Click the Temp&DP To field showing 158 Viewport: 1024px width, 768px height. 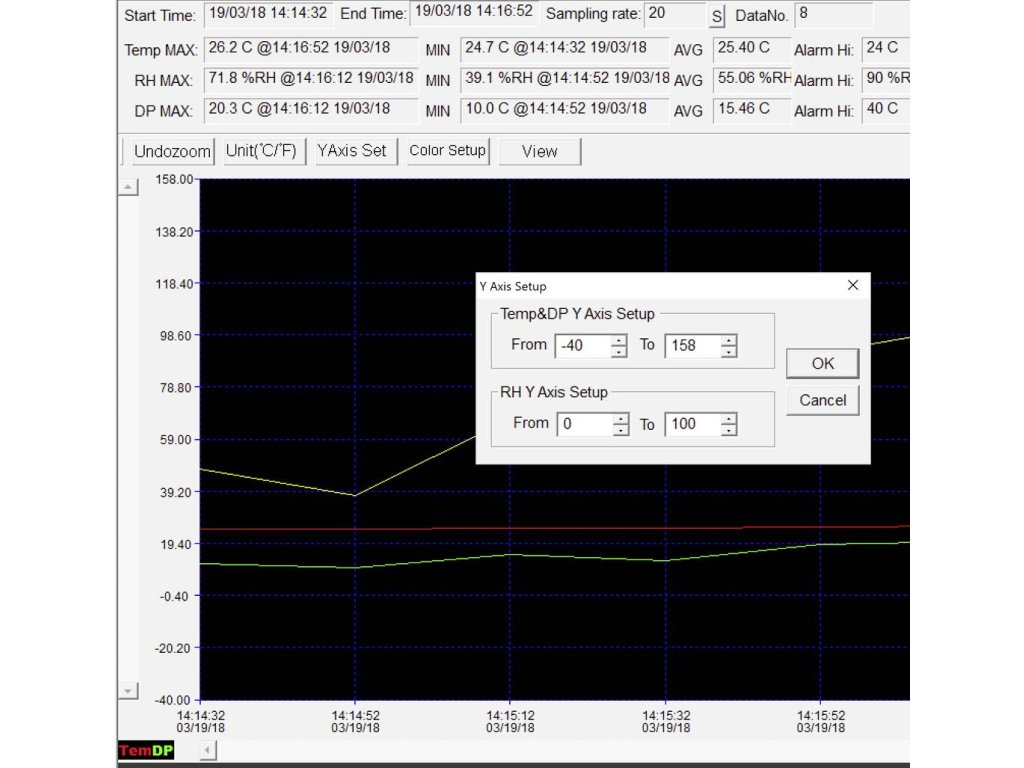pyautogui.click(x=692, y=346)
